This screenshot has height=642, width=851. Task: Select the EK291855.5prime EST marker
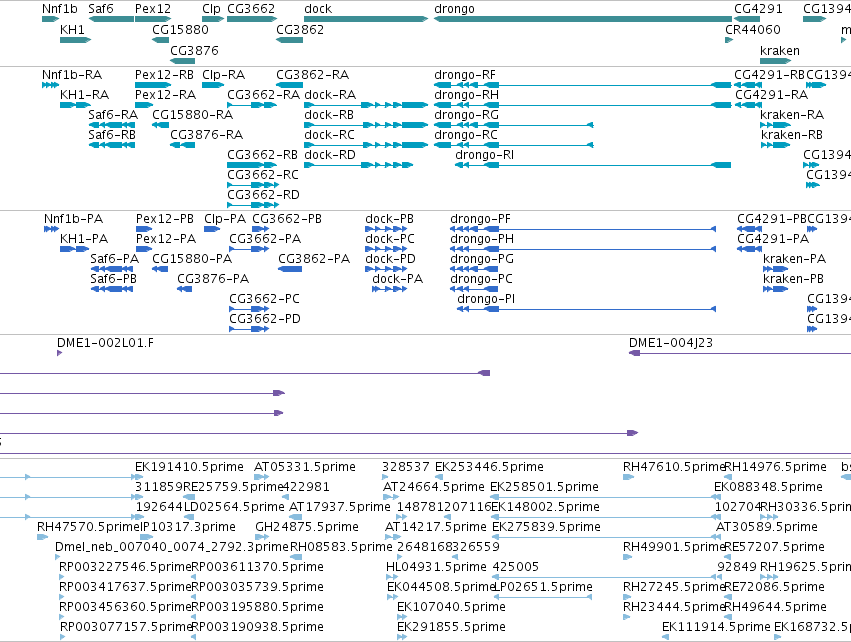(402, 637)
